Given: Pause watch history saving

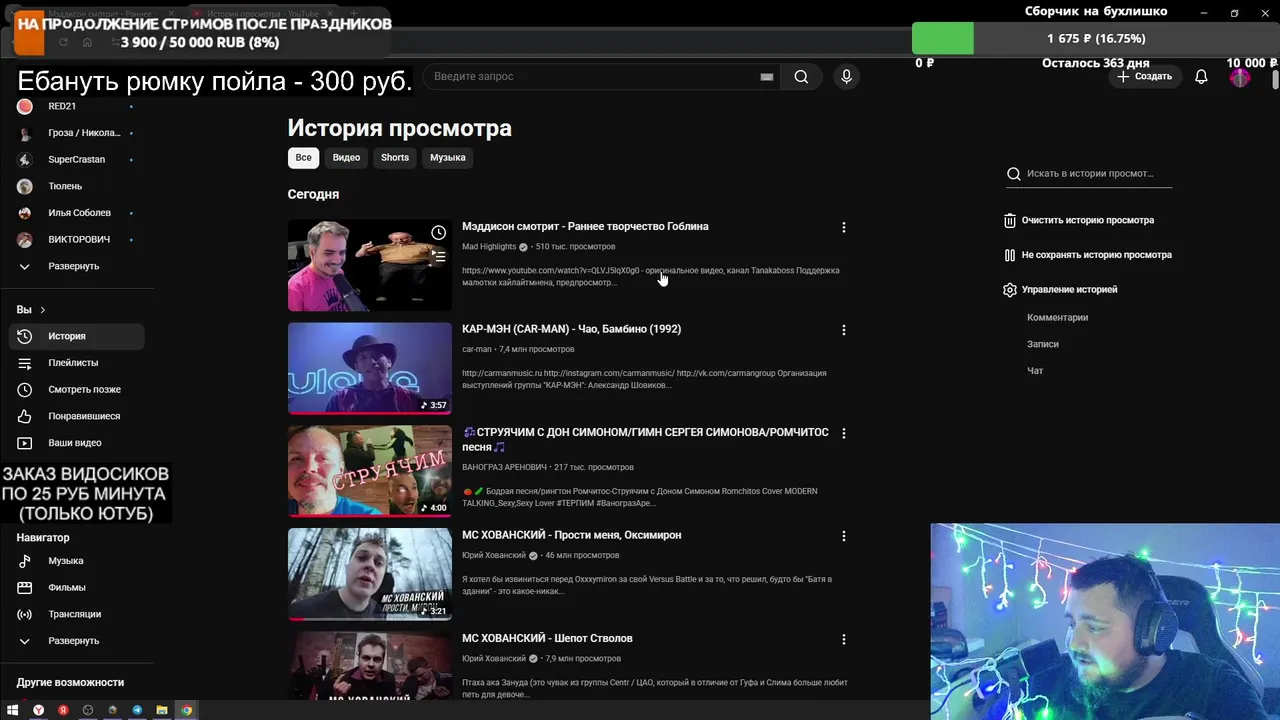Looking at the screenshot, I should [x=1087, y=255].
